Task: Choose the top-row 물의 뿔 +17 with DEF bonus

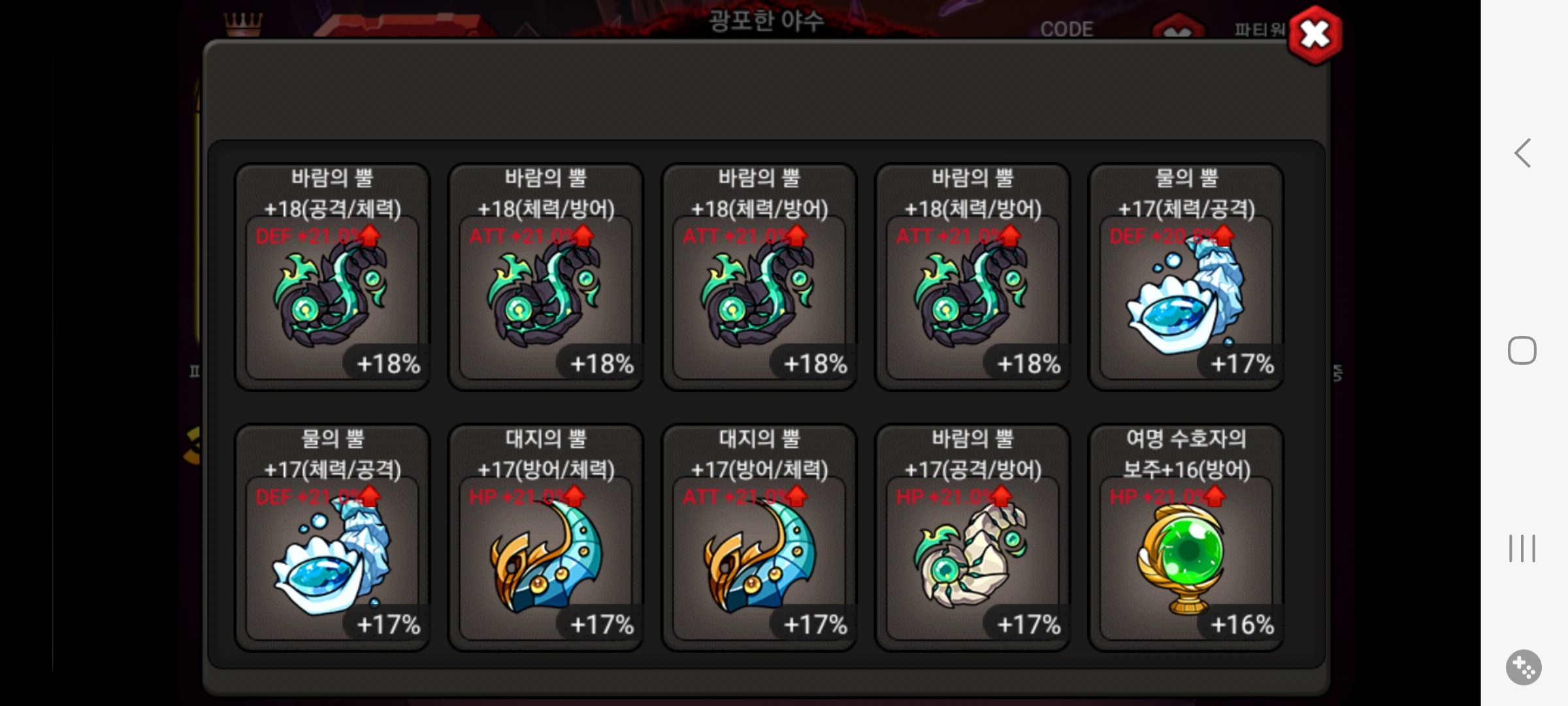Action: [1186, 277]
